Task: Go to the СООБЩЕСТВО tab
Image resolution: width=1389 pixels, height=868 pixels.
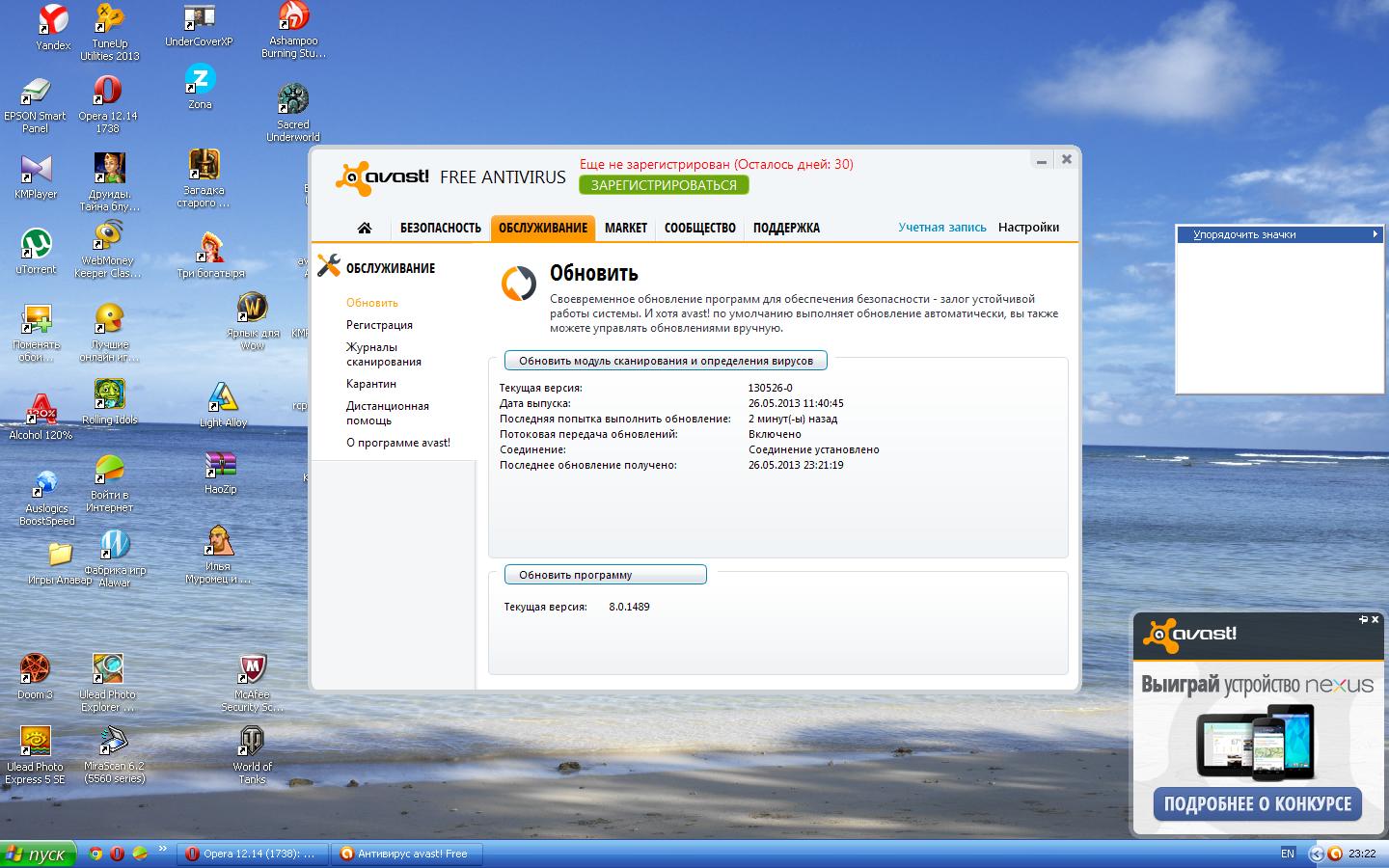Action: click(x=700, y=228)
